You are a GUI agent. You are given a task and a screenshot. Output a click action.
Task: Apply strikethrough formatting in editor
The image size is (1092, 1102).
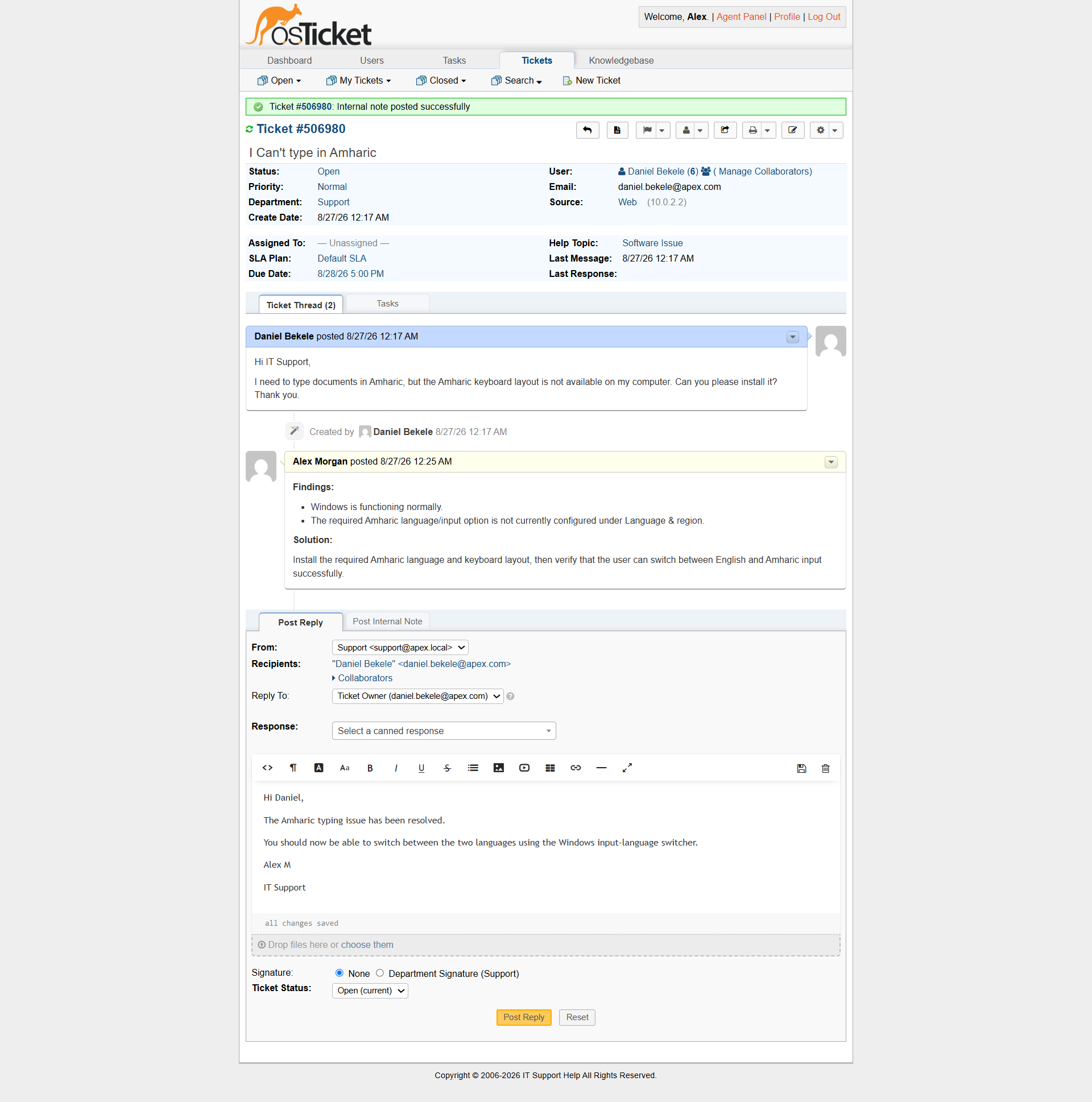tap(447, 768)
